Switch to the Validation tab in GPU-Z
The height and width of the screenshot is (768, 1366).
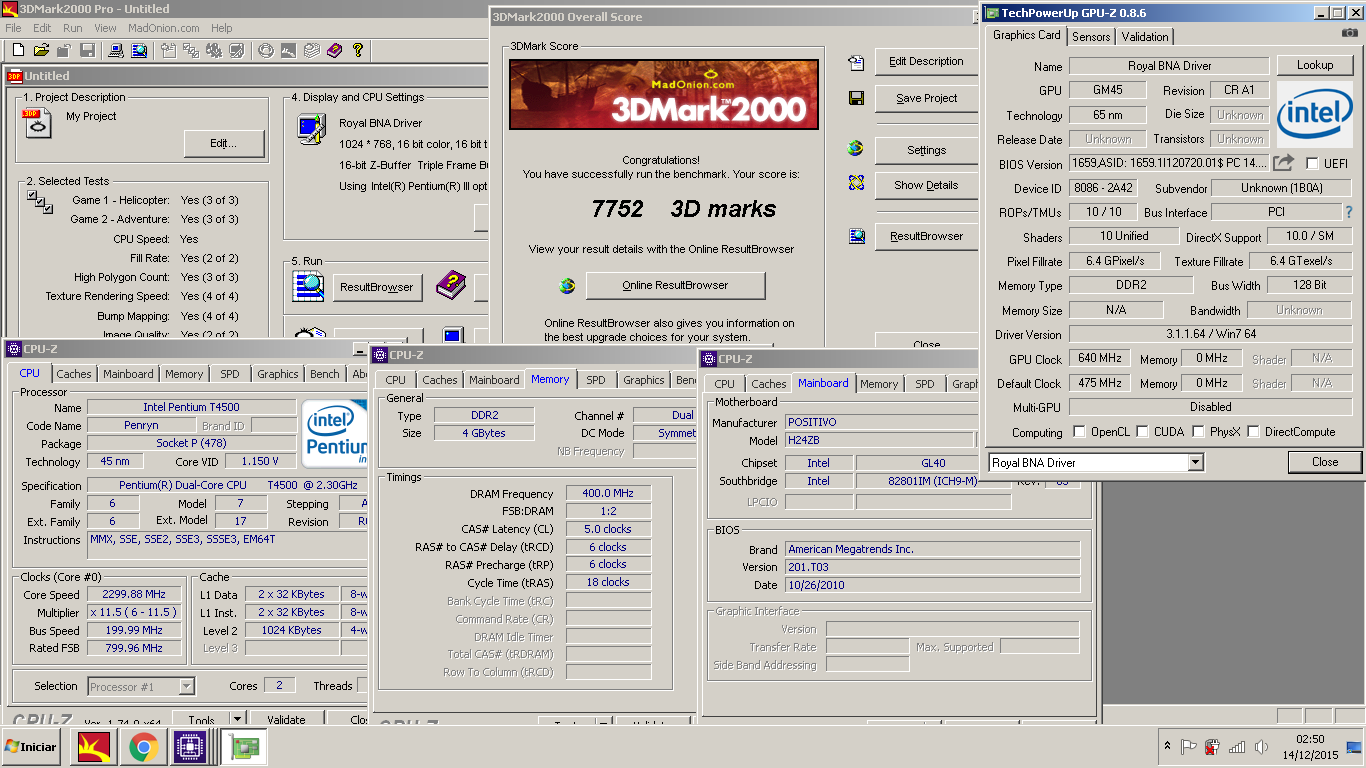1145,36
